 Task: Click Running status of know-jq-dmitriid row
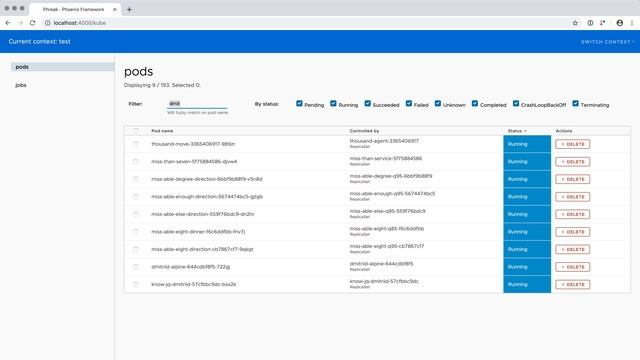tap(527, 284)
